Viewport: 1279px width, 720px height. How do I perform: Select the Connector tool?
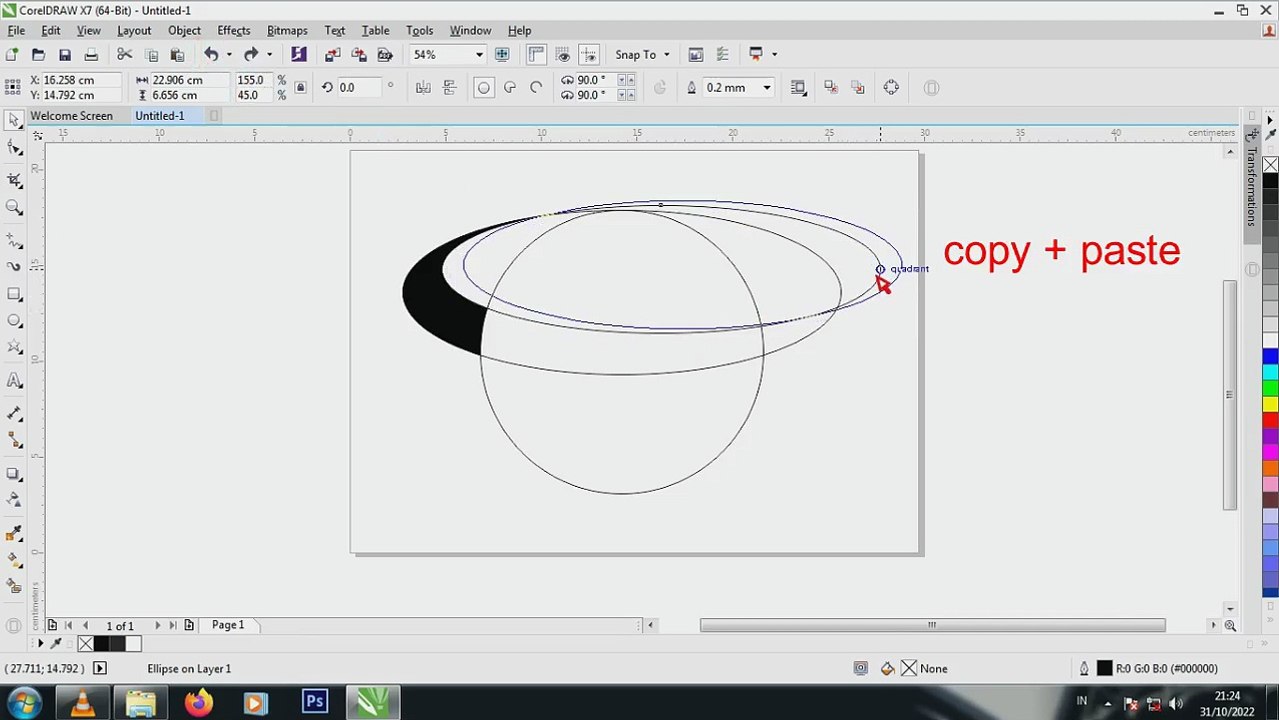click(14, 440)
